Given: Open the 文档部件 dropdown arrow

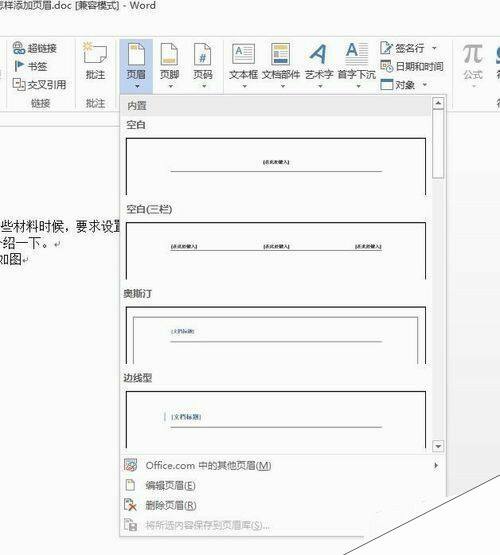Looking at the screenshot, I should tap(282, 86).
